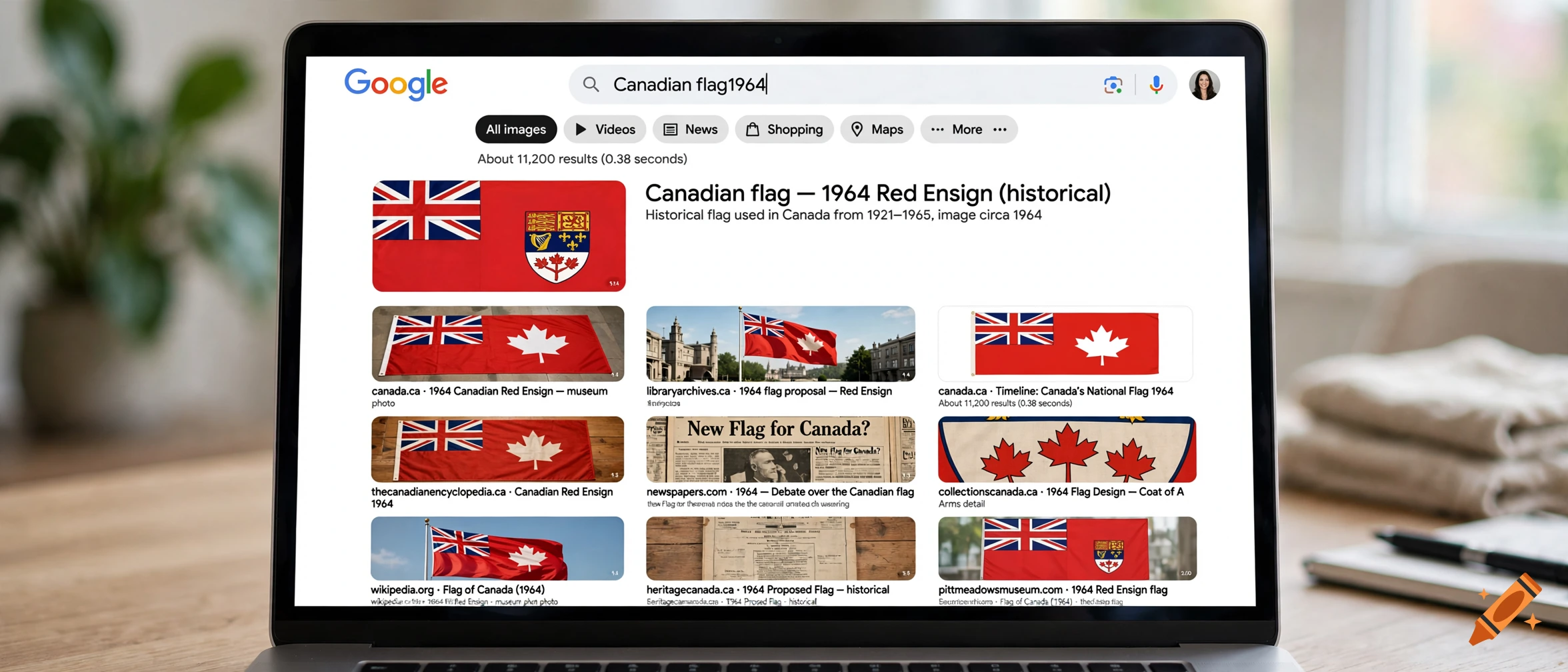Open canada.ca 1964 Canadian Red Ensign link
This screenshot has width=1568, height=672.
point(489,391)
